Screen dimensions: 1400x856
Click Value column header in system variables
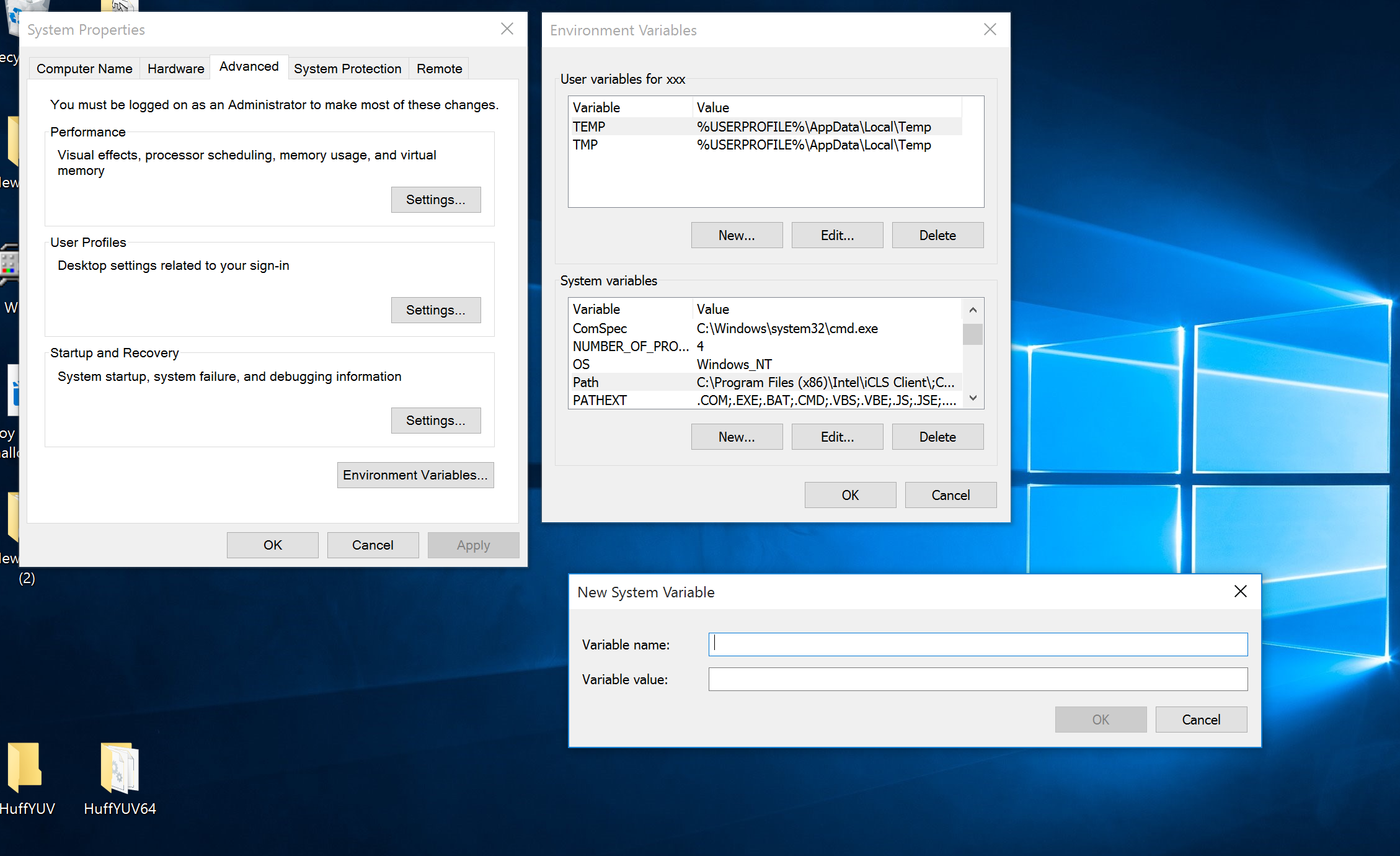827,309
